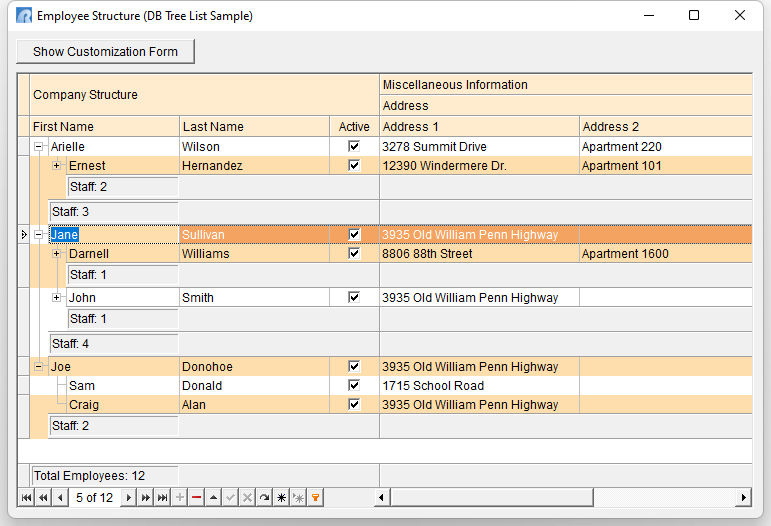Click the '5 of 12' record counter
771x526 pixels.
(94, 497)
